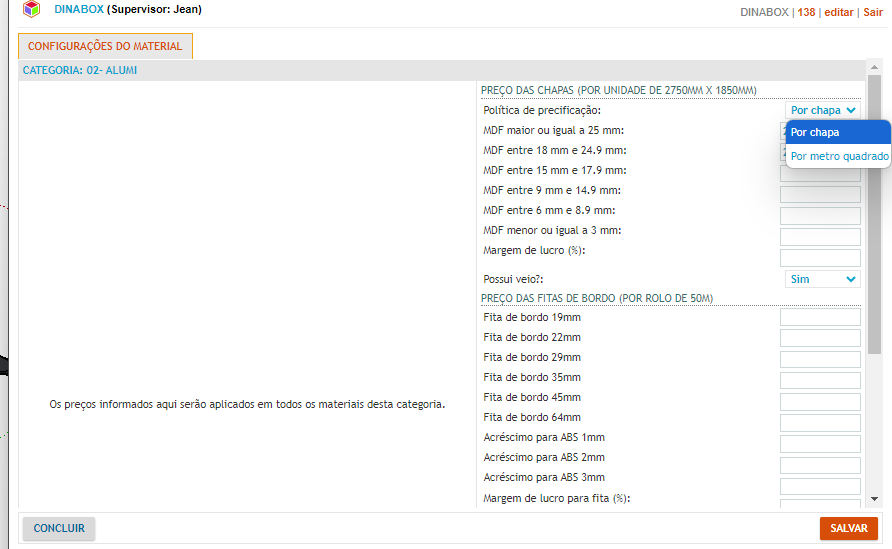
Task: Select the Fita de bordo 19mm price field
Action: pos(819,317)
